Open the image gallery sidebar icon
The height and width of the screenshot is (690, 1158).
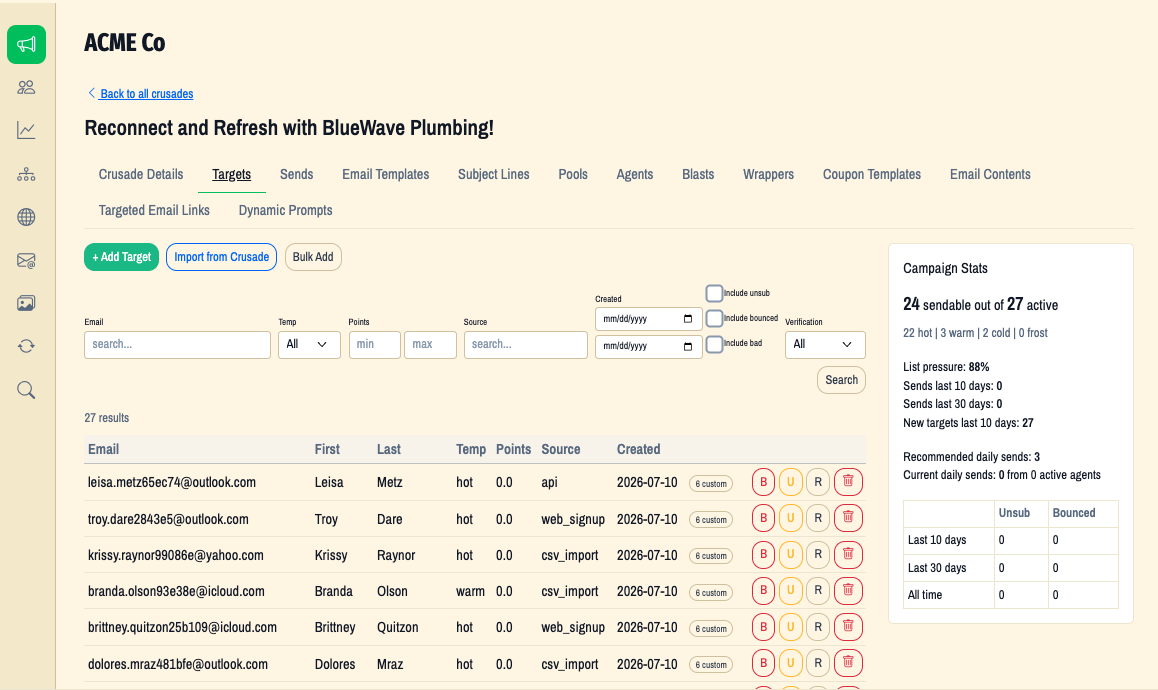(27, 304)
